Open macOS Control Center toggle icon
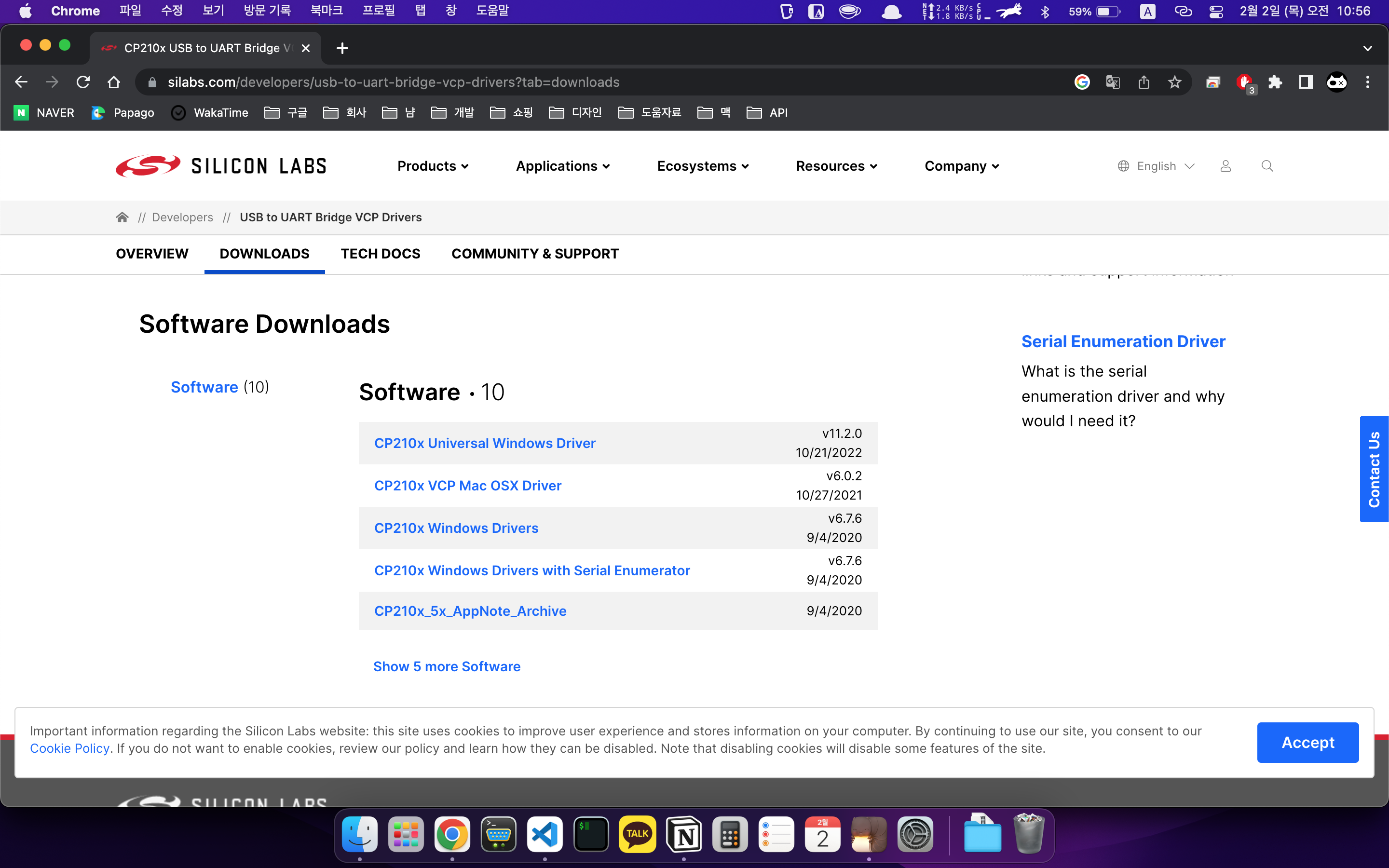 [1216, 12]
